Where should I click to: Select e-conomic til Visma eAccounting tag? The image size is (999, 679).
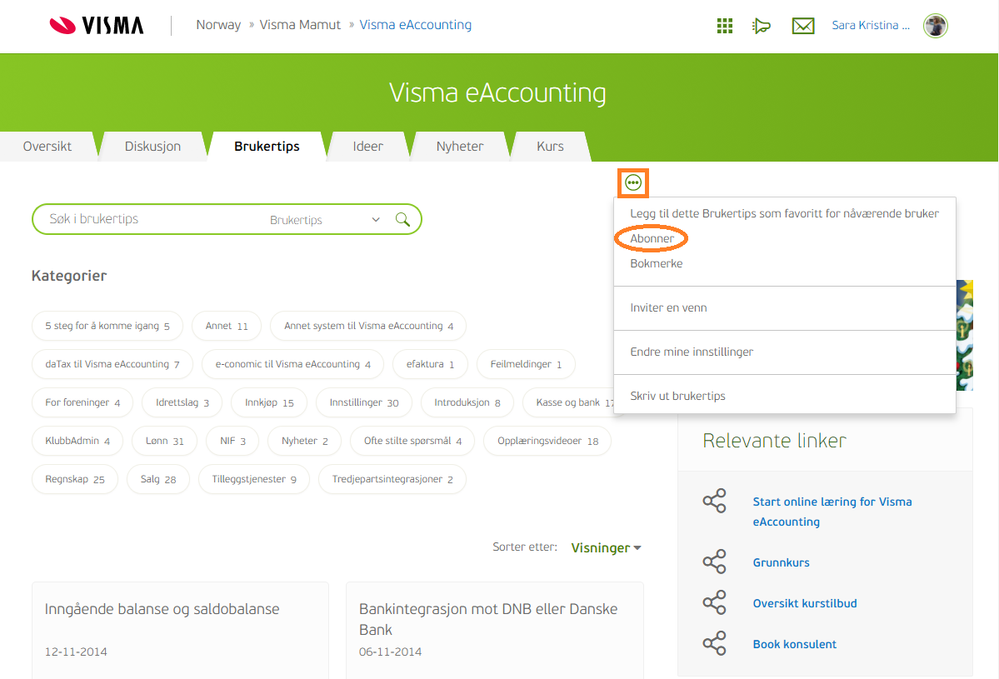coord(292,364)
